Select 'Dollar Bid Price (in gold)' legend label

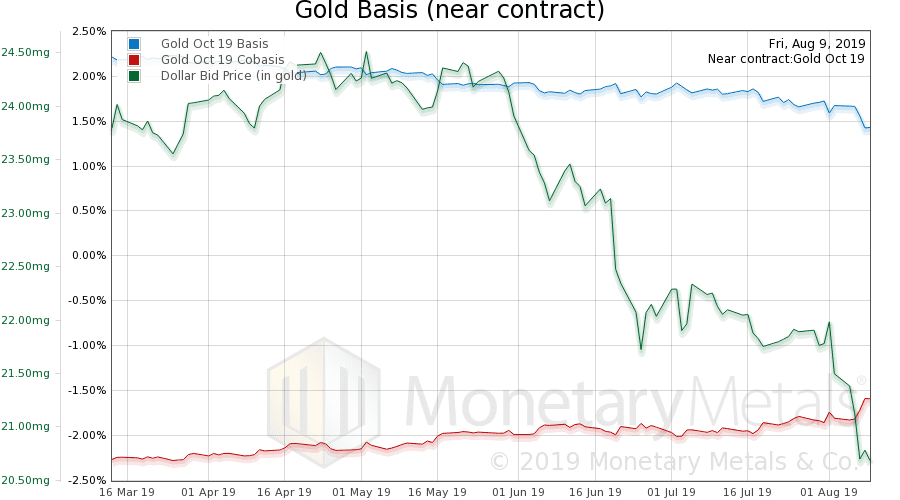pos(234,76)
